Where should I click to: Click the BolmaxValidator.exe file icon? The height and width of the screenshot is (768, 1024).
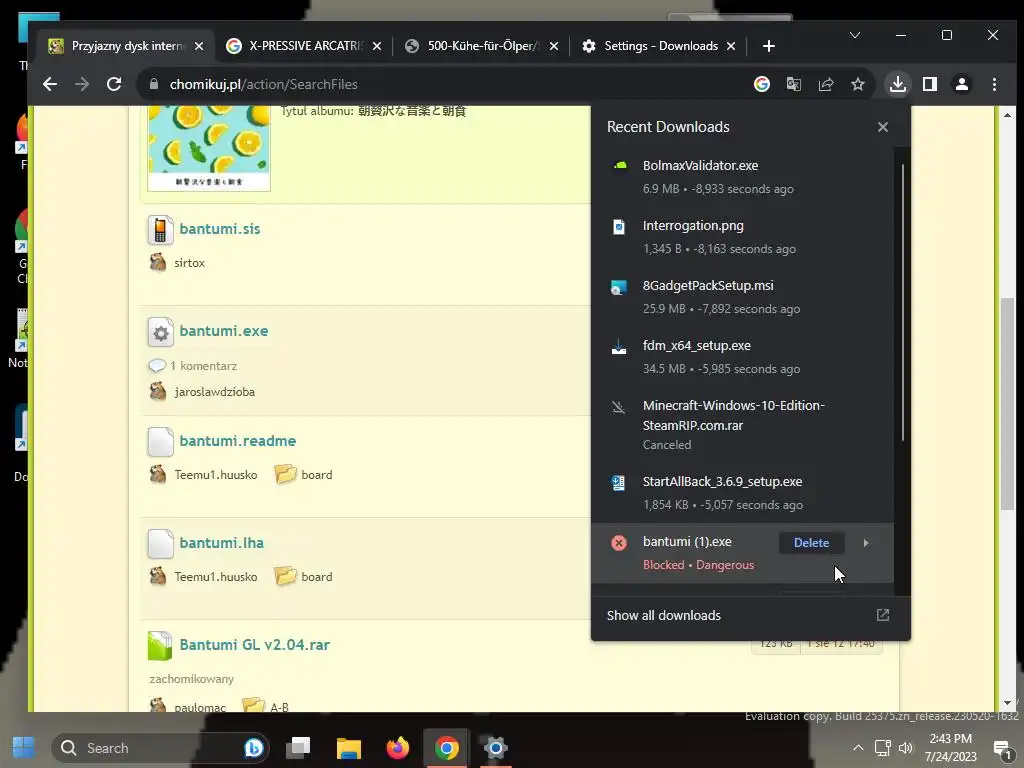point(618,166)
